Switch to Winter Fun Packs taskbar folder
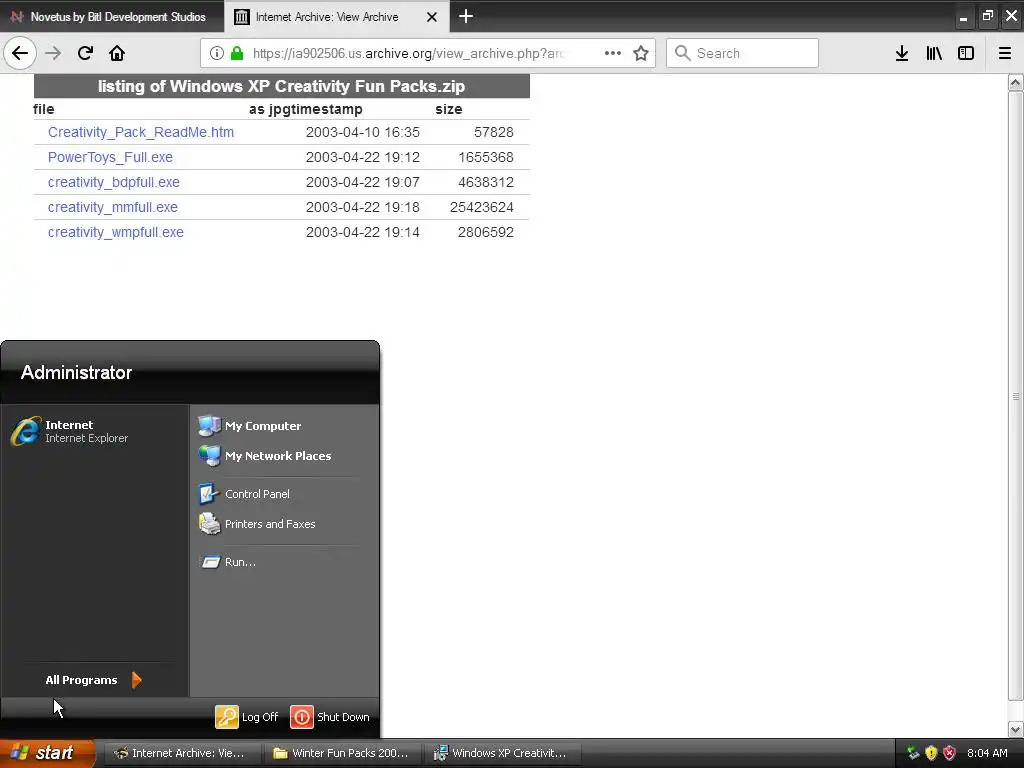Screen dimensions: 1024x768 click(342, 753)
